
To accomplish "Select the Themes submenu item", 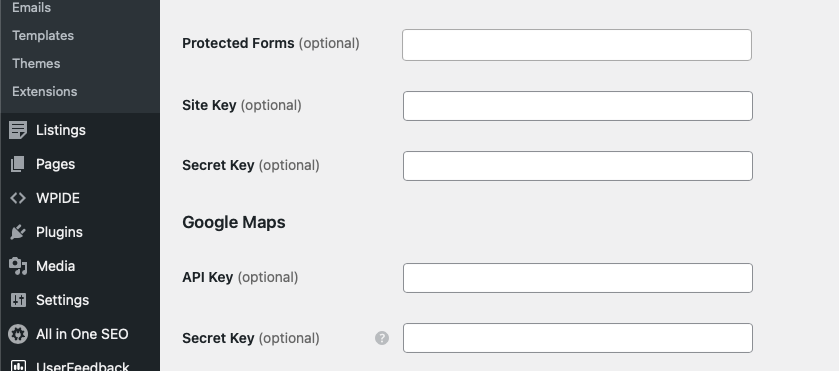I will pyautogui.click(x=36, y=63).
